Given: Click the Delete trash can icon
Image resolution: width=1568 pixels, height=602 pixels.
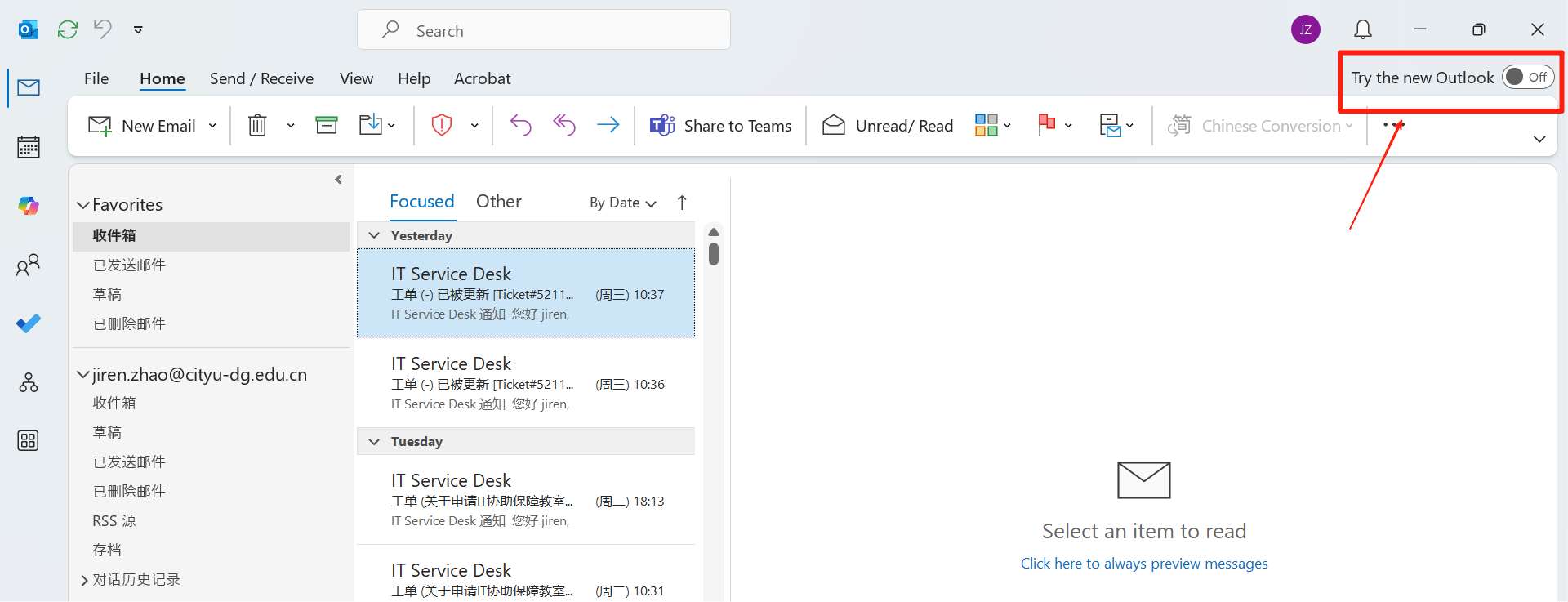Looking at the screenshot, I should point(257,125).
